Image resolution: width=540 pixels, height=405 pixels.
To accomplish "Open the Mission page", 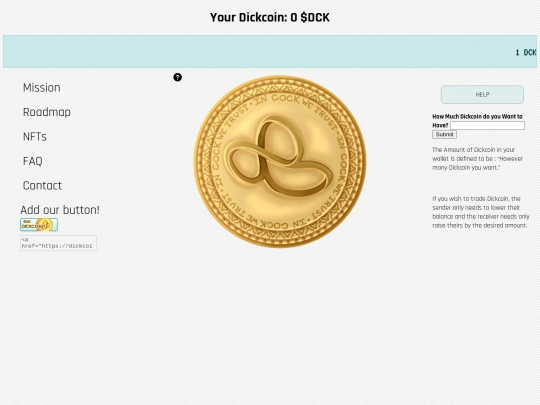I will tap(42, 87).
